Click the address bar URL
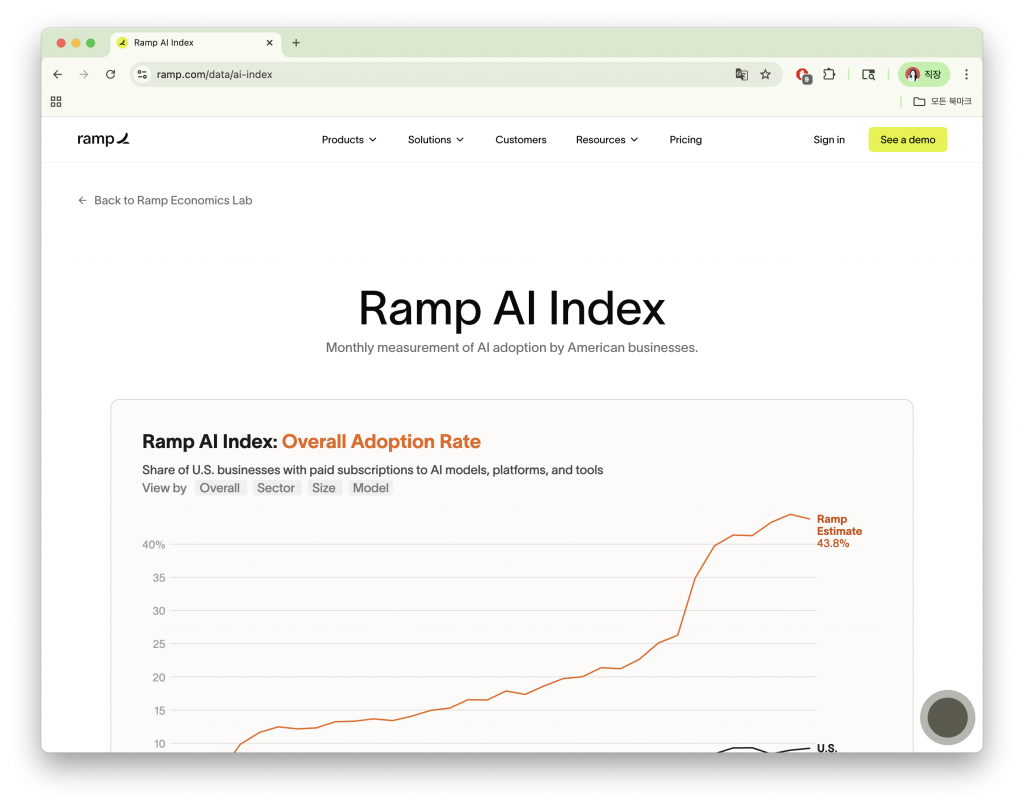This screenshot has height=807, width=1024. (214, 74)
